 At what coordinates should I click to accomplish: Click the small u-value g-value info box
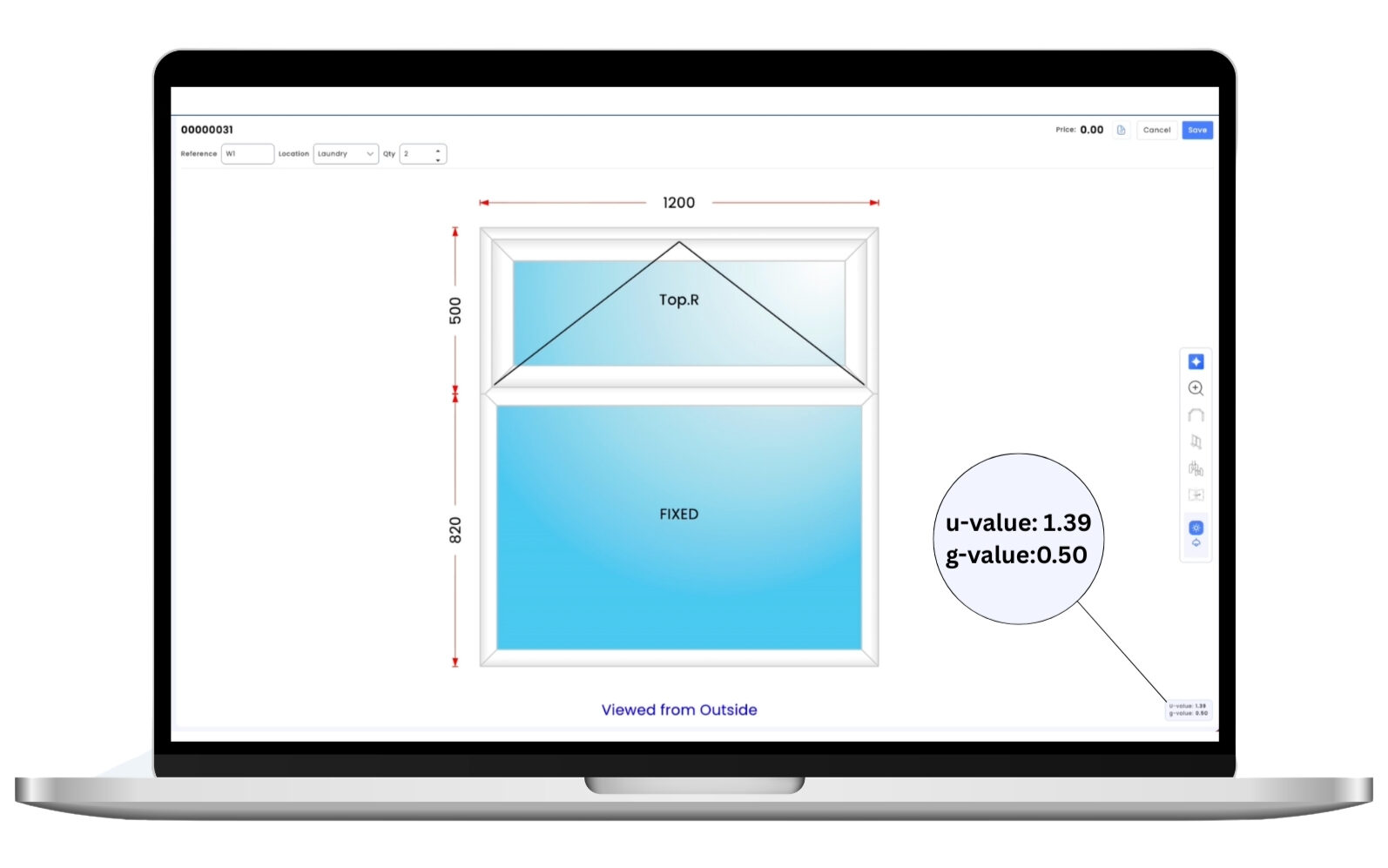pos(1188,710)
